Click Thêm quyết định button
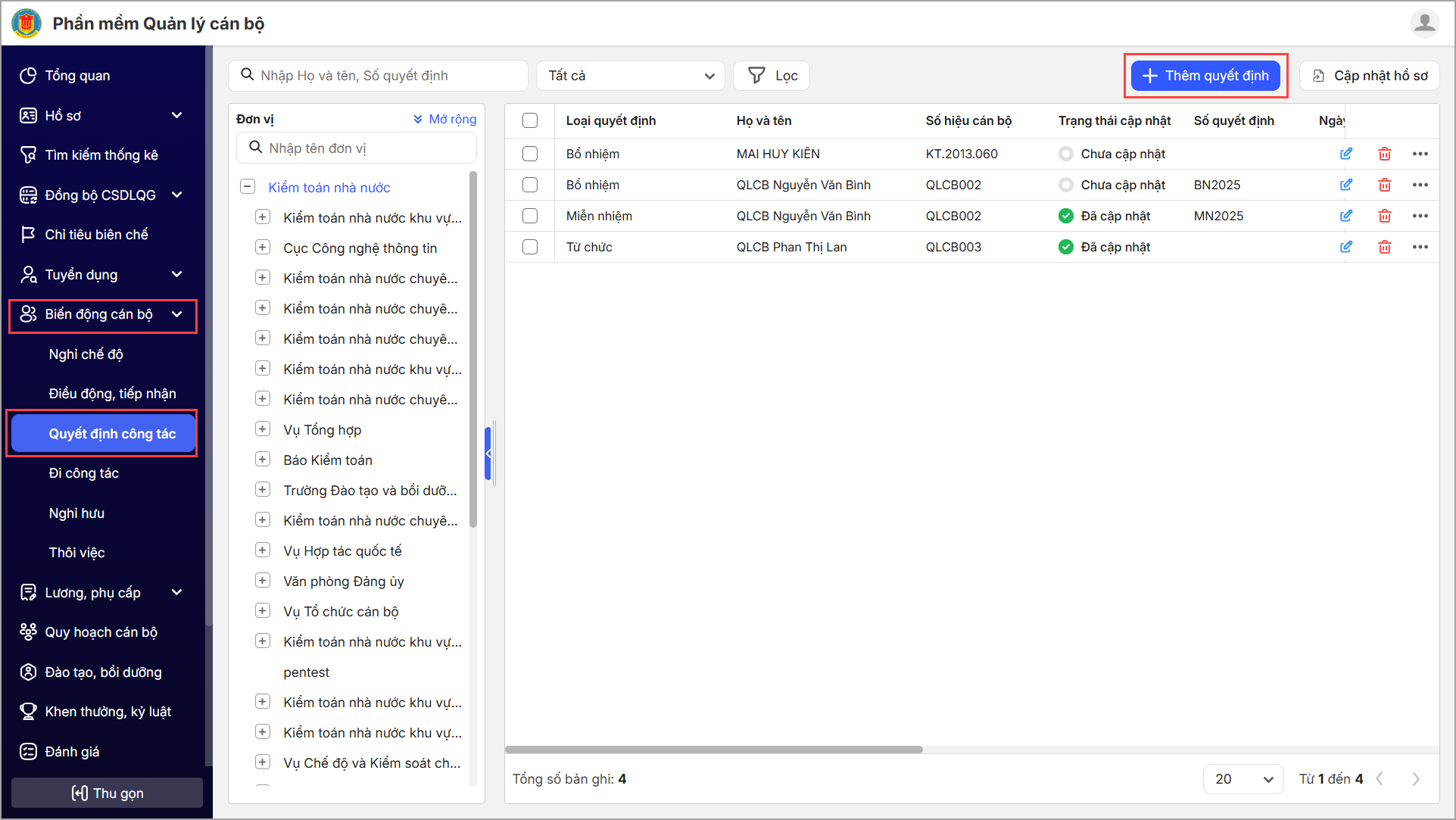 (x=1205, y=76)
